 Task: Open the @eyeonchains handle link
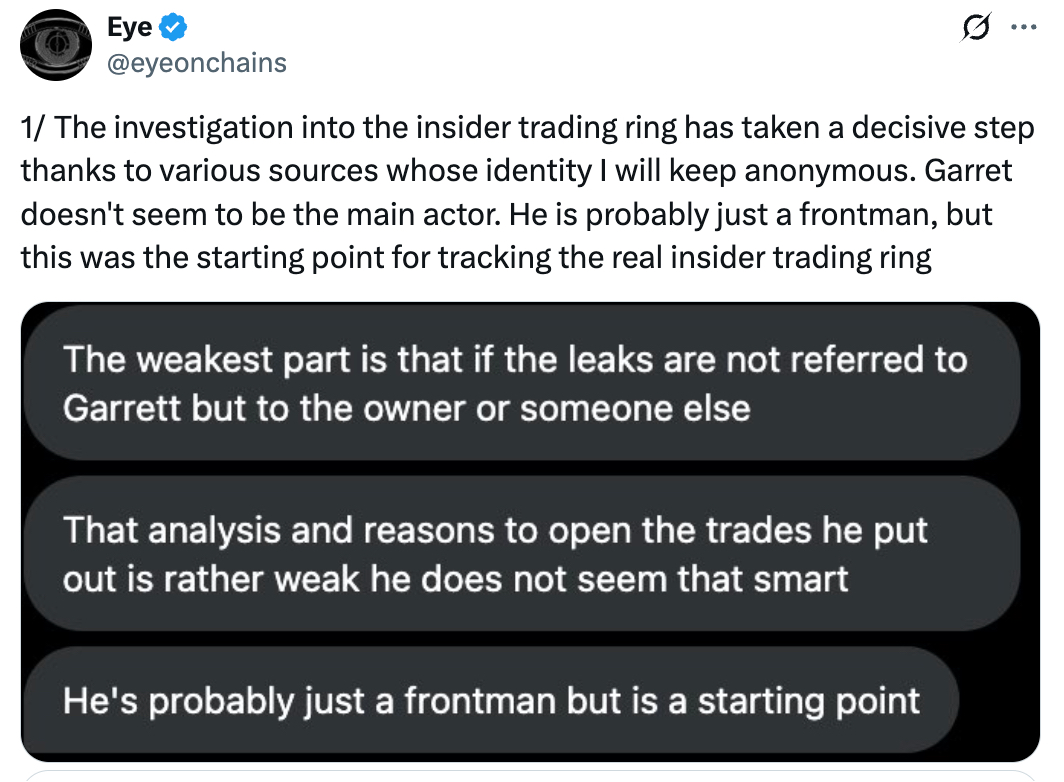(197, 62)
